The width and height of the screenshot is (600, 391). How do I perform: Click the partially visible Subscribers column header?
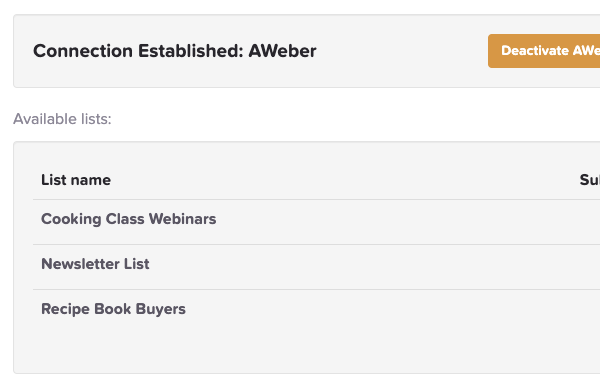click(x=590, y=180)
